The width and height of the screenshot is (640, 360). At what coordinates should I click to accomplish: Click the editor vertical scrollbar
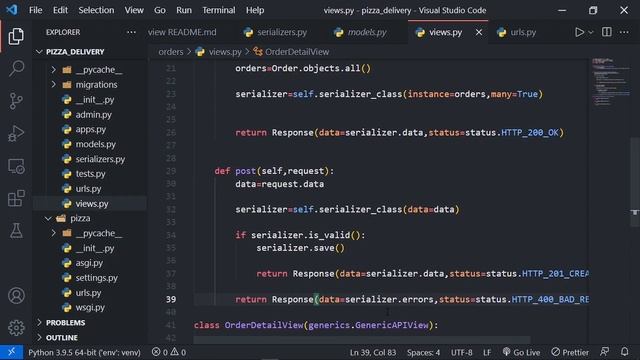(x=635, y=182)
